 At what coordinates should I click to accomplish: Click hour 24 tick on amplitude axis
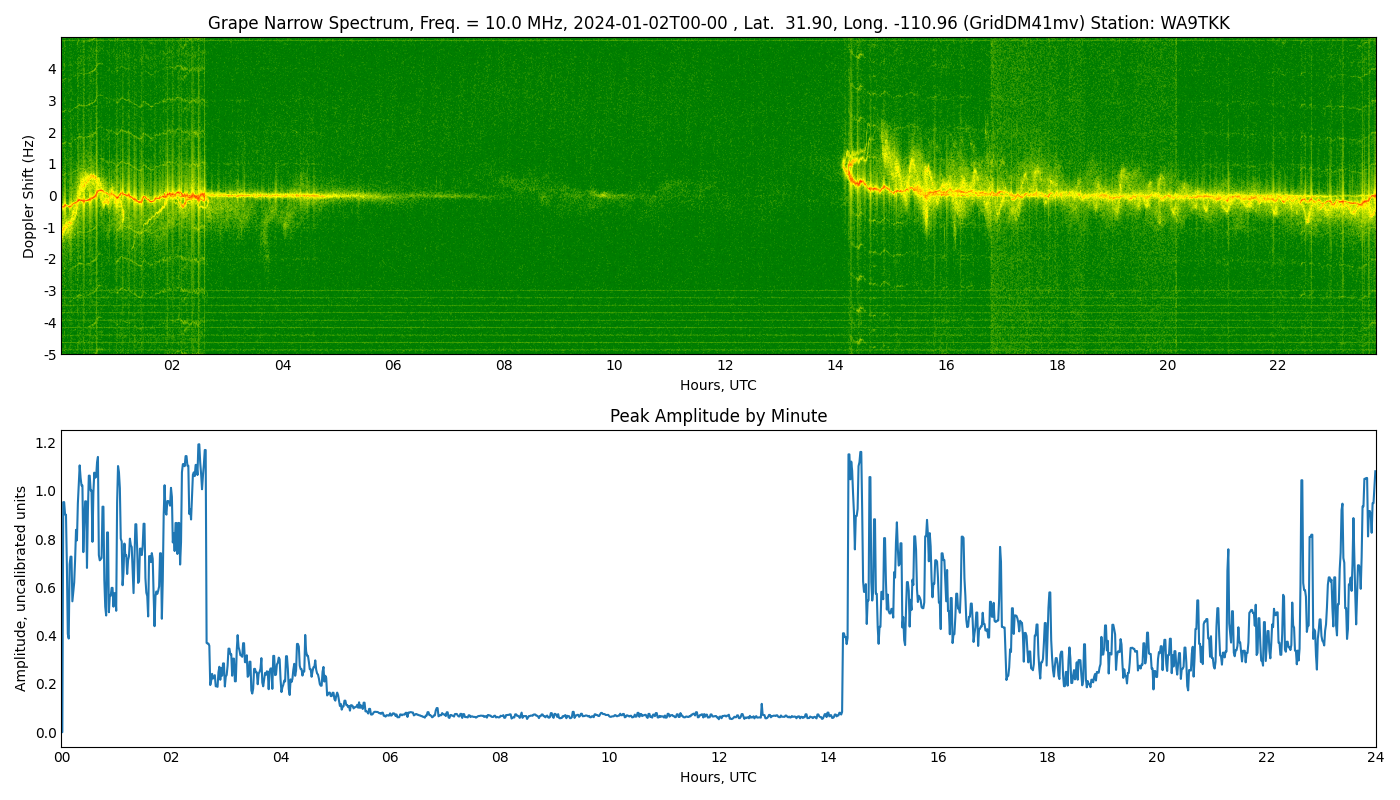(x=1376, y=757)
